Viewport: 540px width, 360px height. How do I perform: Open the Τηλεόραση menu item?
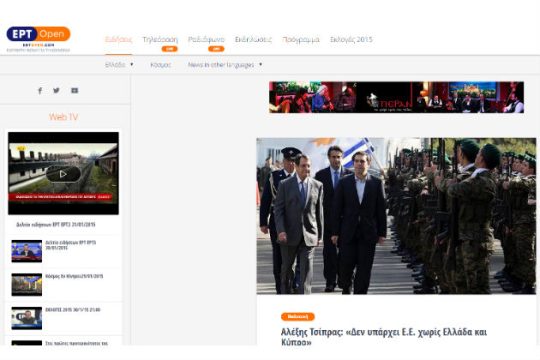pyautogui.click(x=160, y=39)
